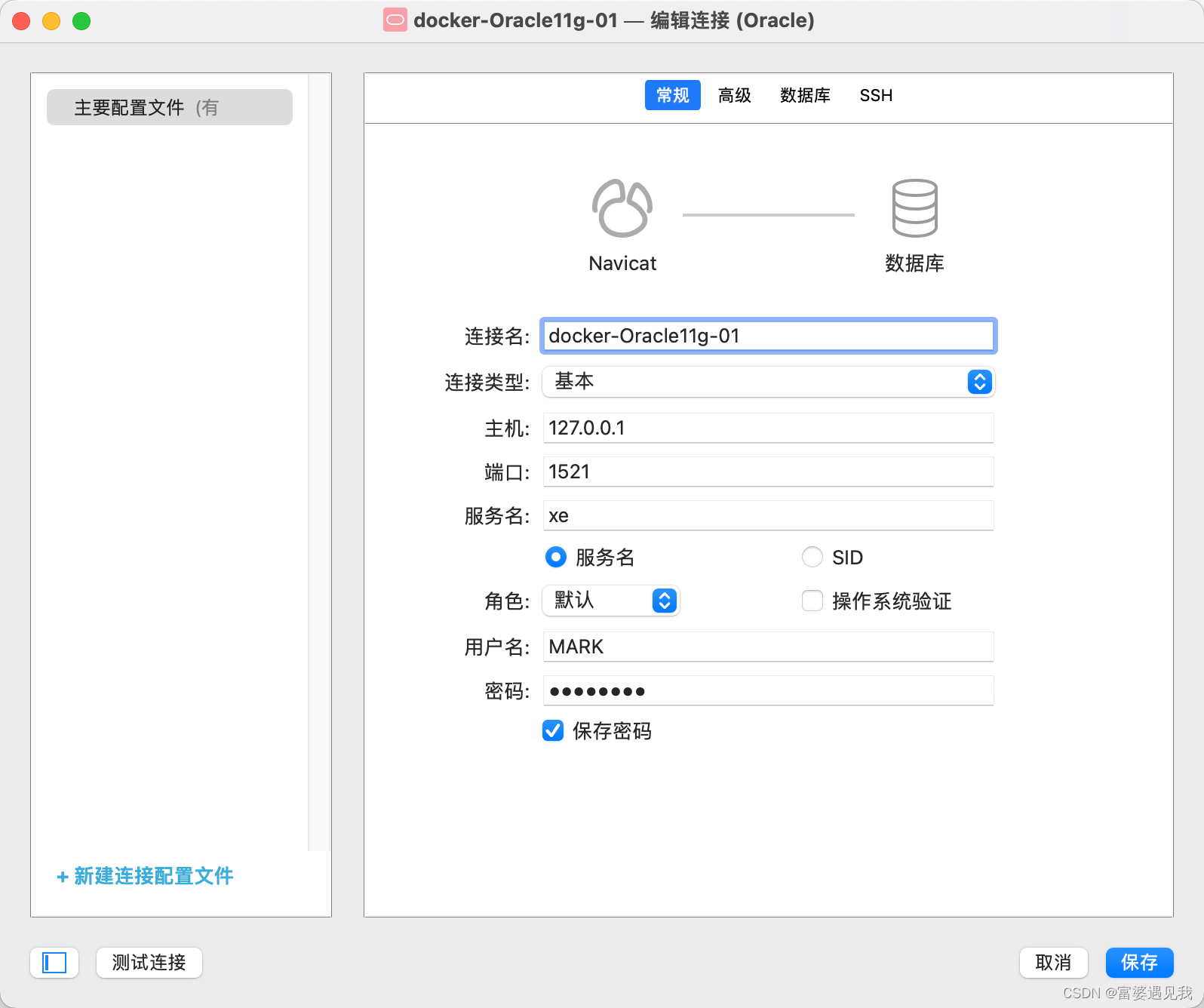Image resolution: width=1204 pixels, height=1008 pixels.
Task: Select the SID radio button
Action: click(x=812, y=557)
